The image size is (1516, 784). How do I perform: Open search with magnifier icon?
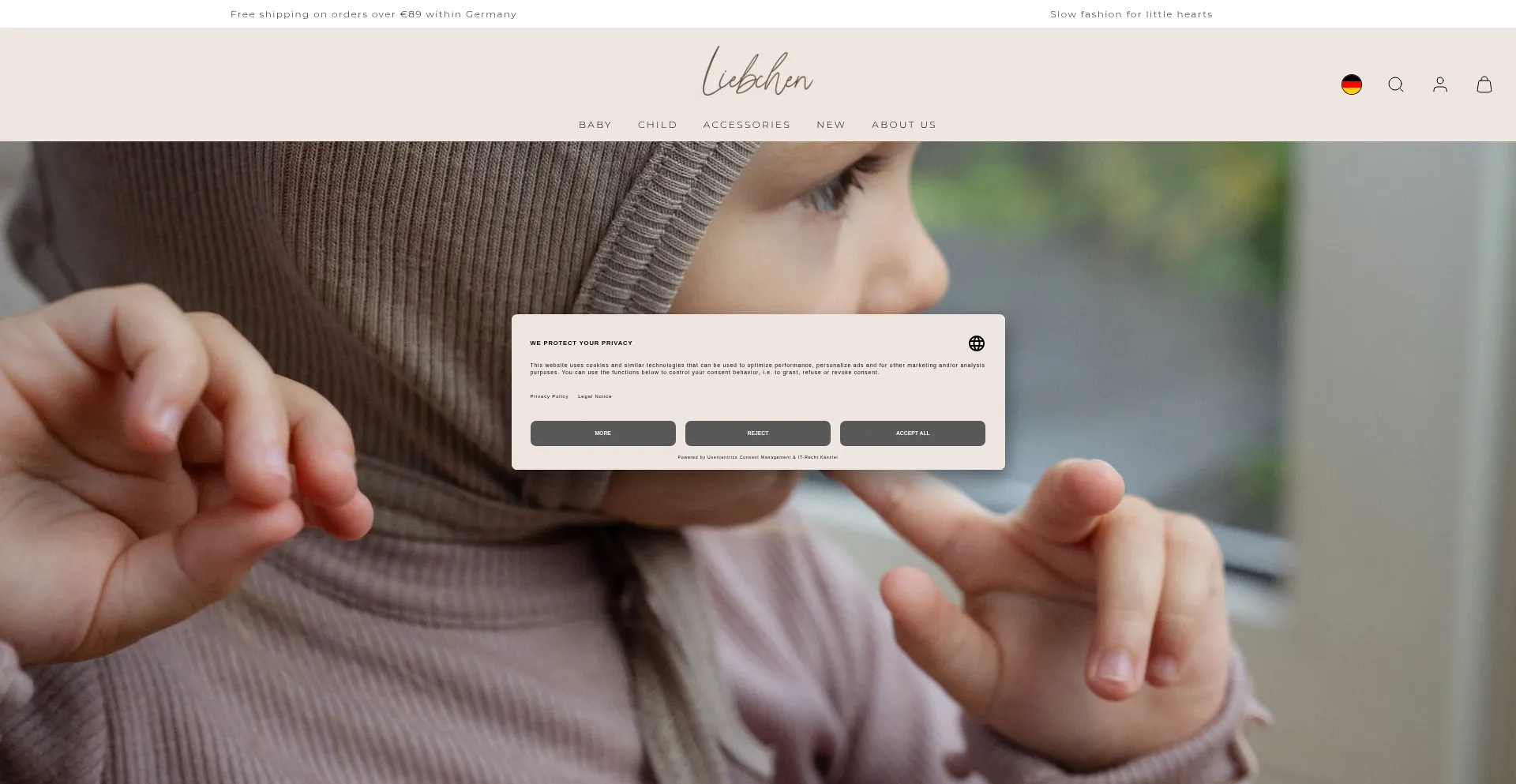(1395, 84)
